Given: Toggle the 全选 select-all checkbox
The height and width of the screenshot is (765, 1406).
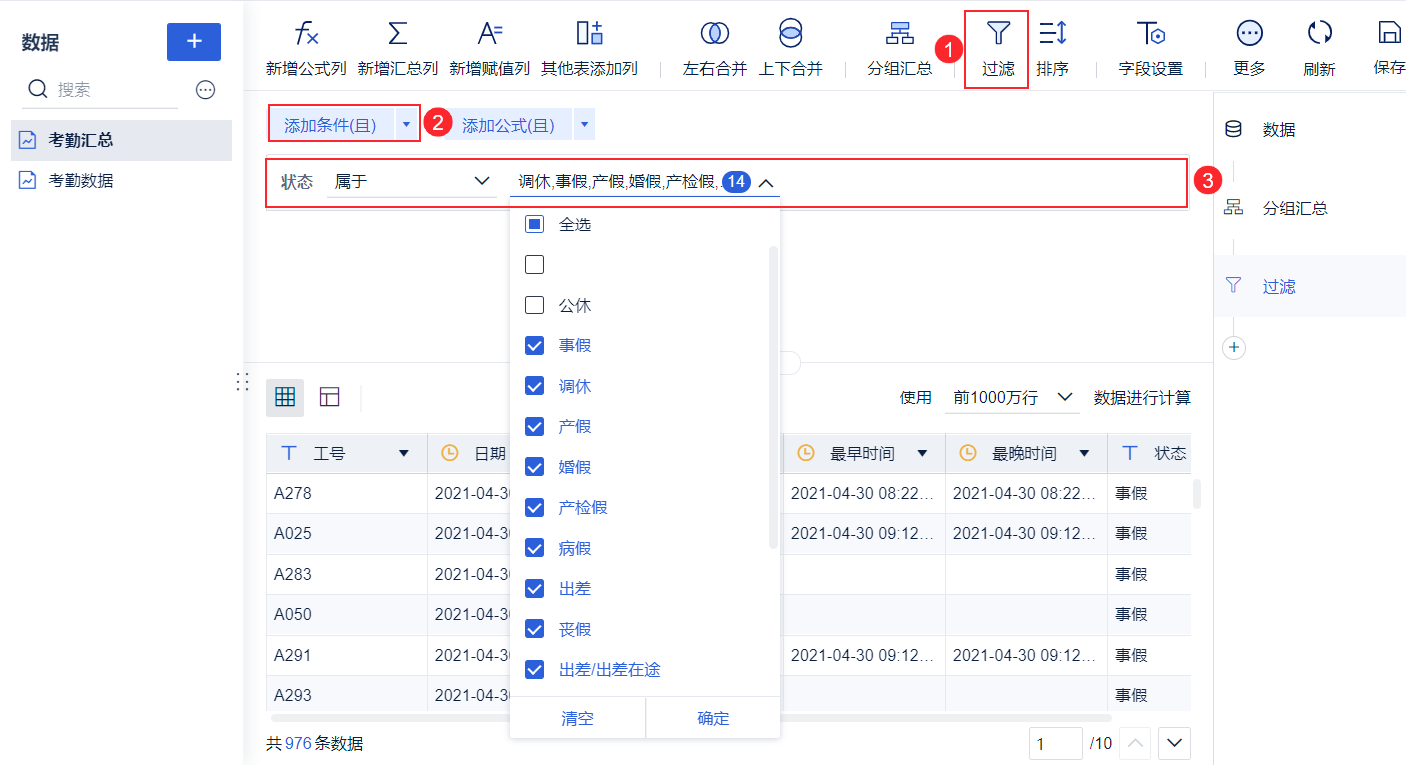Looking at the screenshot, I should [x=535, y=224].
